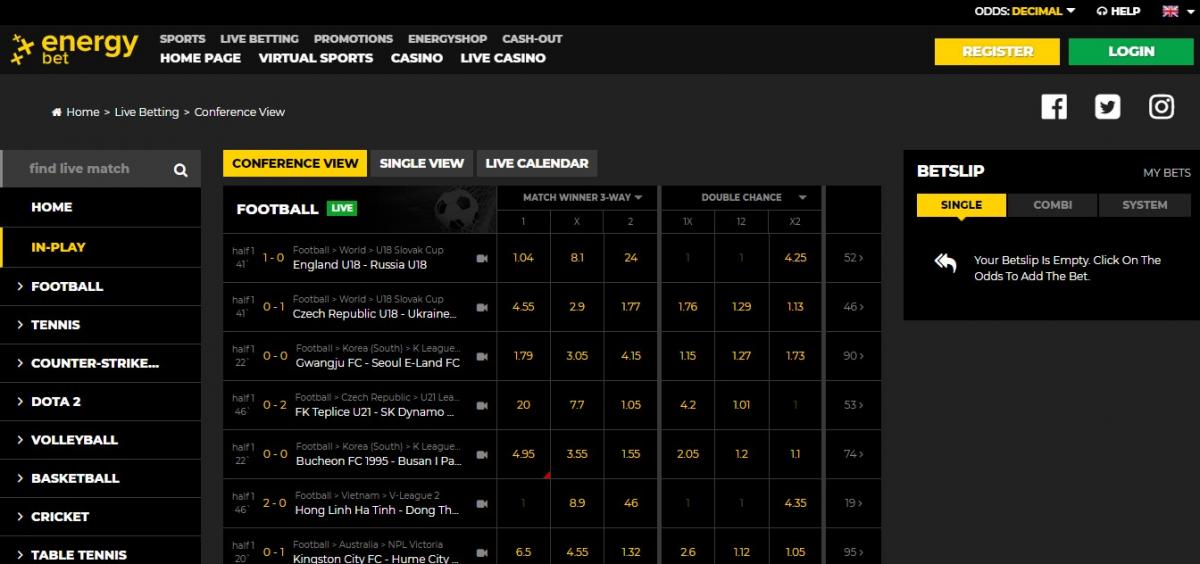Viewport: 1200px width, 564px height.
Task: Go to Casino page
Action: pos(417,58)
